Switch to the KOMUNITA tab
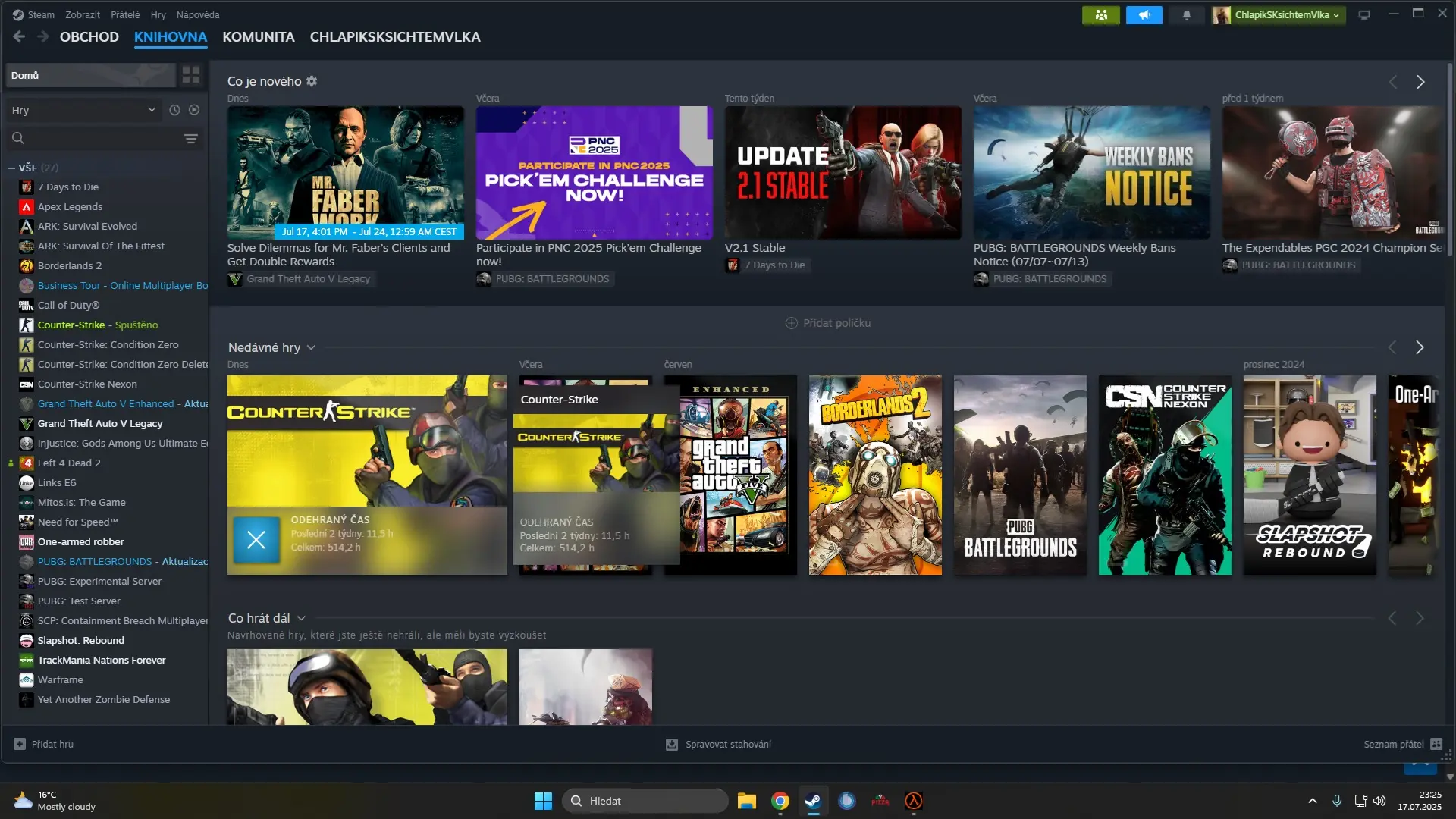Screen dimensions: 1456x819 (258, 37)
